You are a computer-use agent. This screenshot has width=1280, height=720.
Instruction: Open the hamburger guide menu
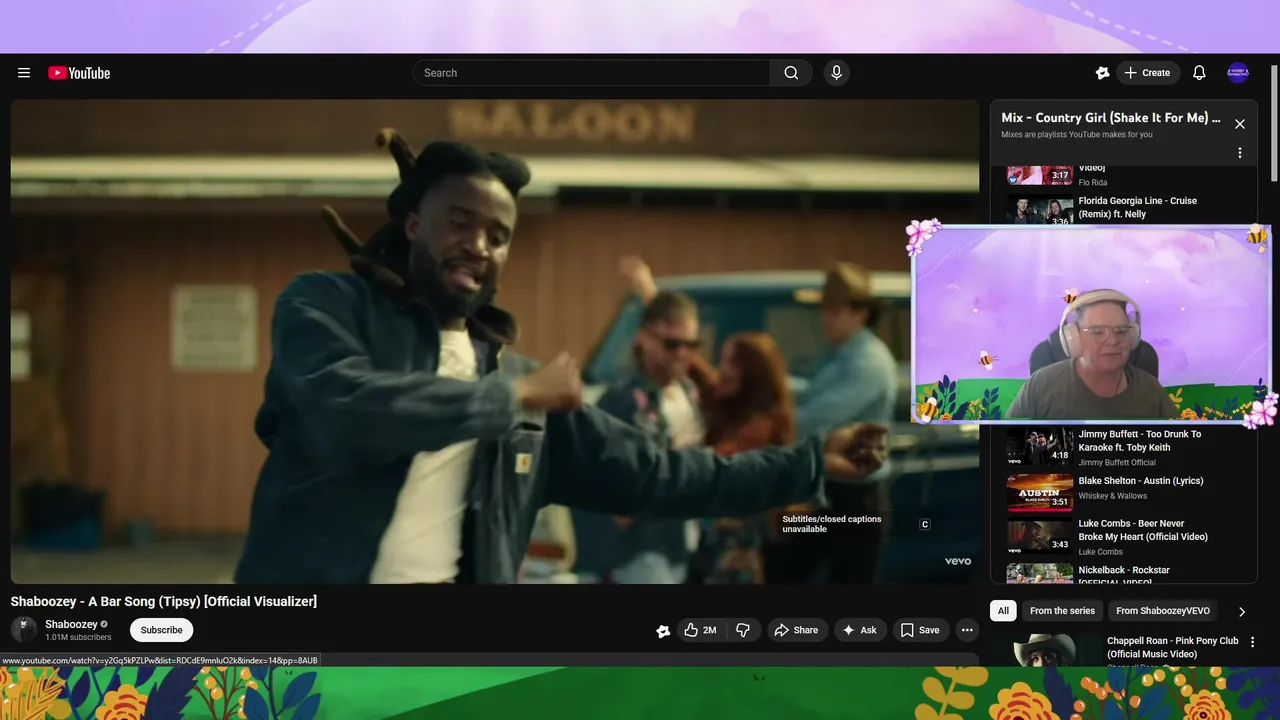click(24, 73)
